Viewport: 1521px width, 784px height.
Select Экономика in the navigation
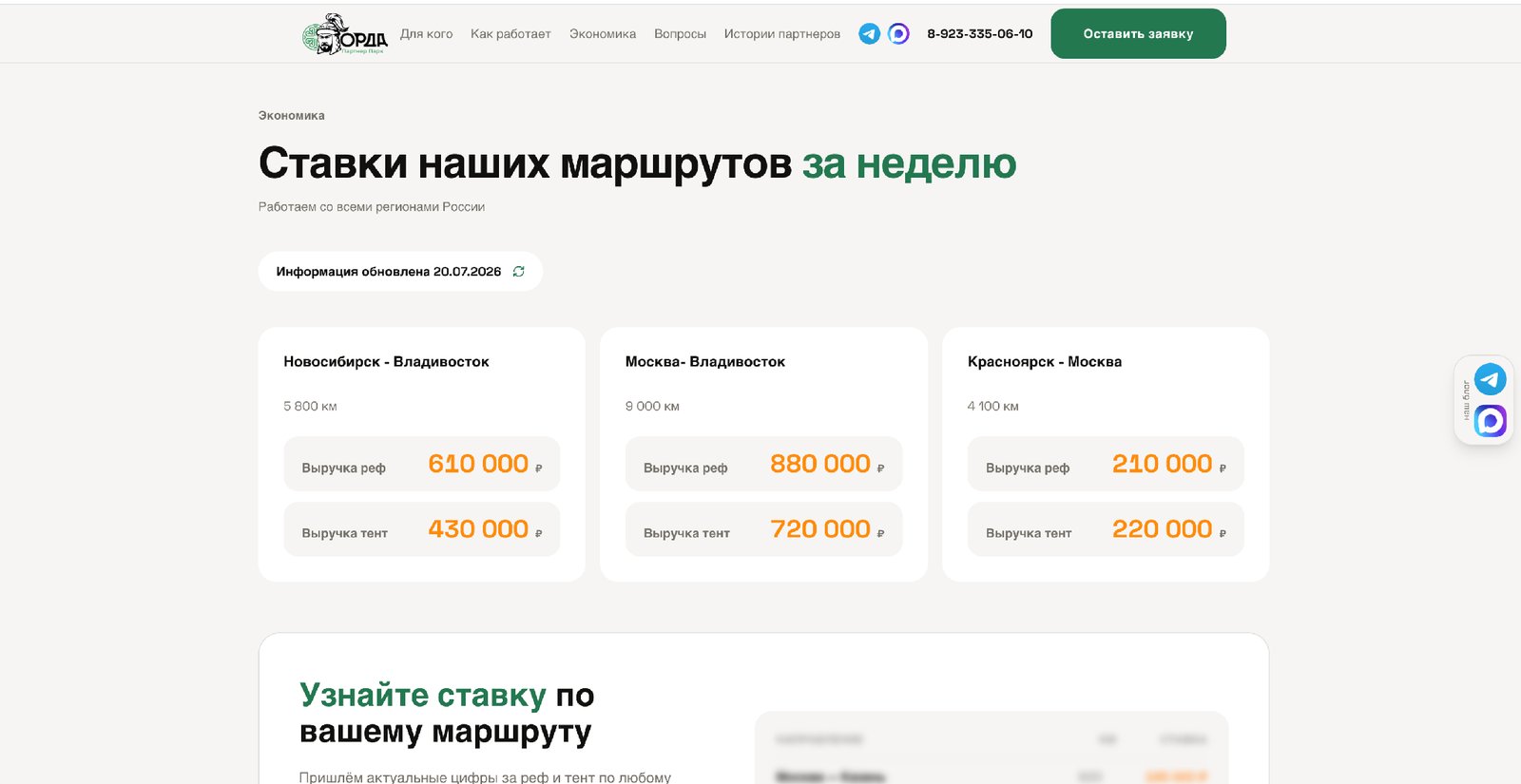coord(603,34)
